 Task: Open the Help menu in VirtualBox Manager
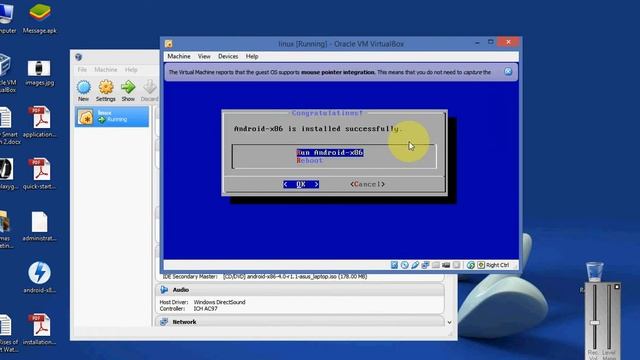pos(131,70)
